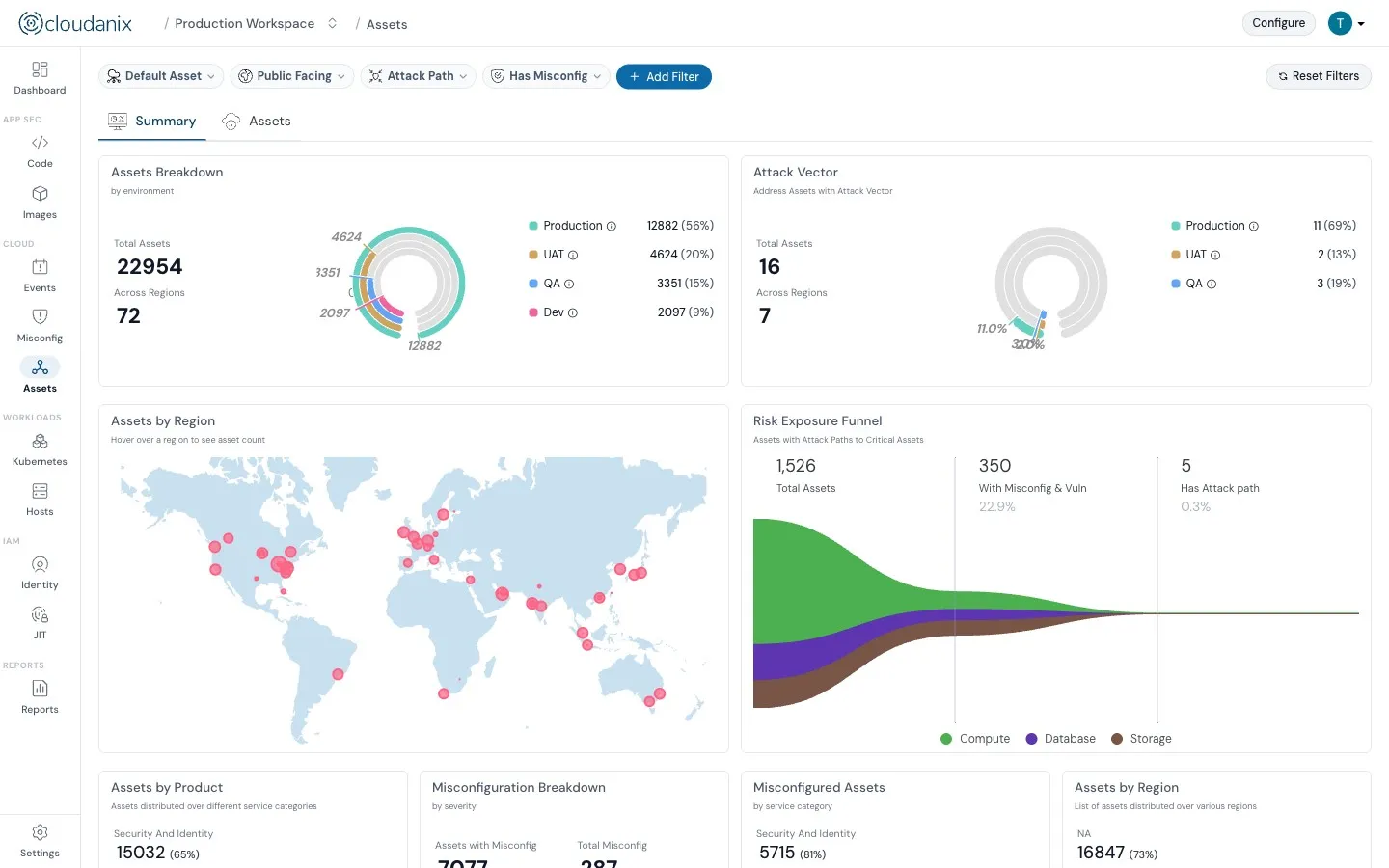Click the Dev pink swatch in Assets Breakdown
The image size is (1389, 868).
pos(533,312)
